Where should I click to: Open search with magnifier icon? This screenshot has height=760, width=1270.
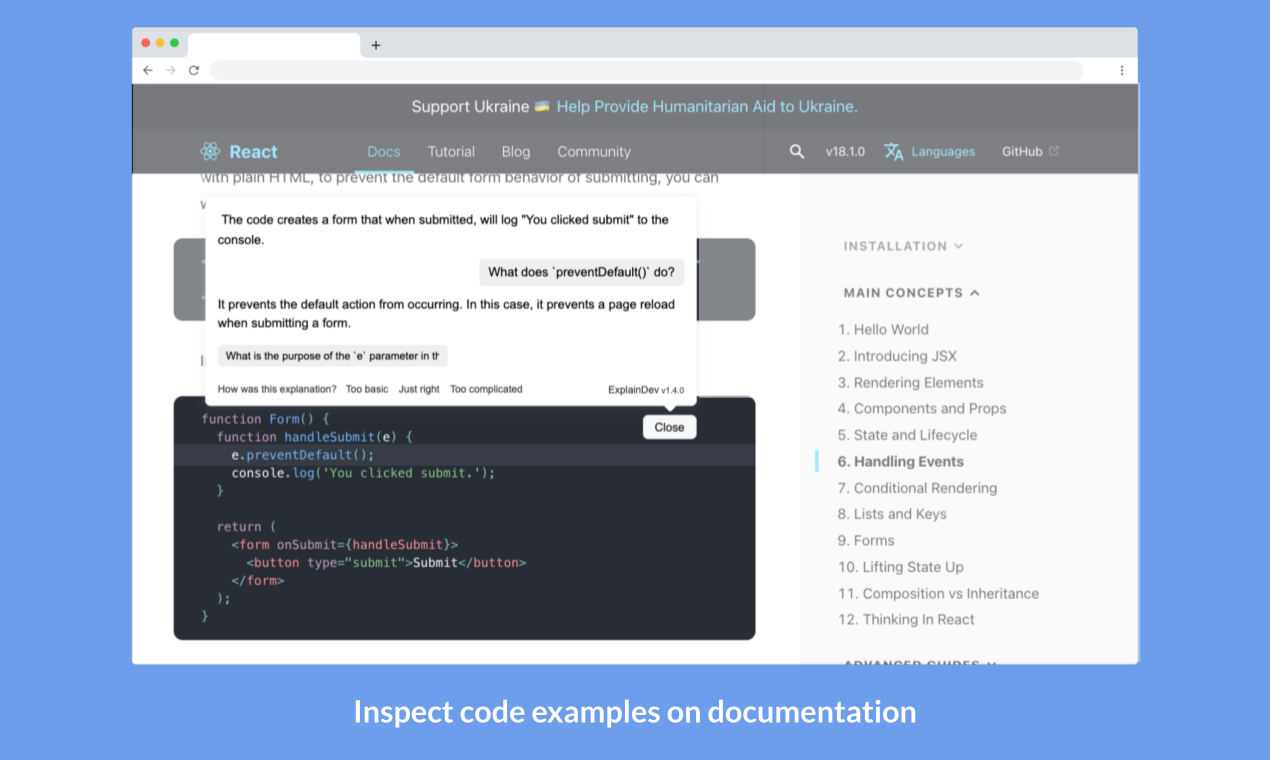797,151
